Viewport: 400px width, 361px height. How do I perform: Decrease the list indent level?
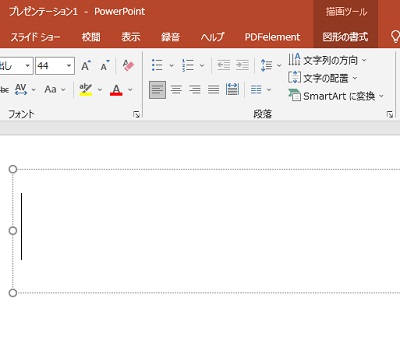pyautogui.click(x=224, y=65)
